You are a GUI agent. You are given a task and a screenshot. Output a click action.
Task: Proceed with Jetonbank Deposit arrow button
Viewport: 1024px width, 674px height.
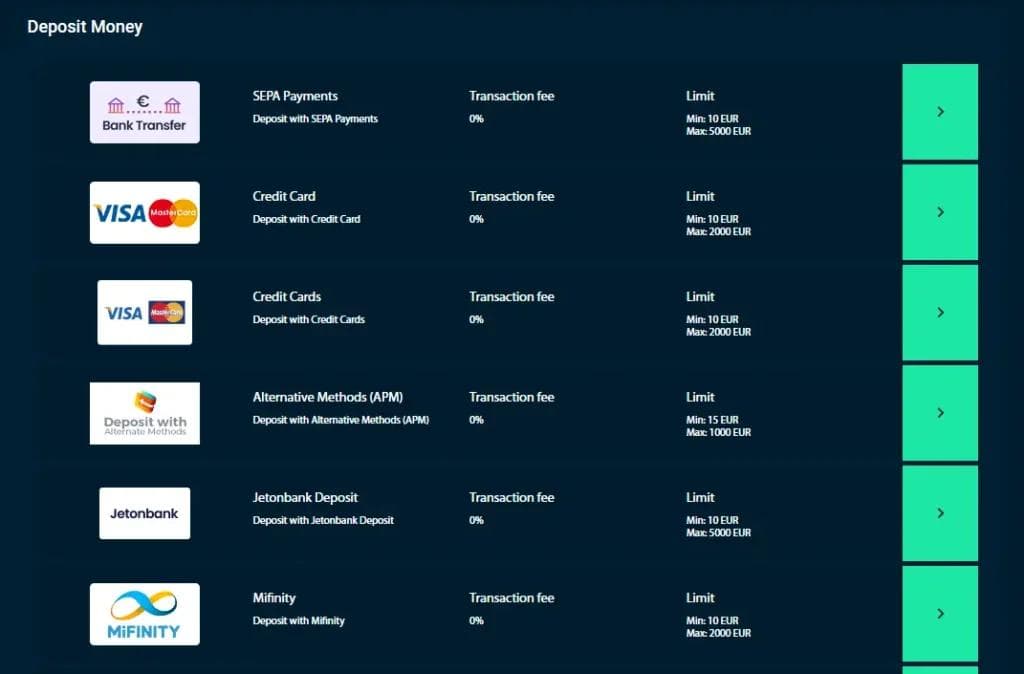click(940, 513)
